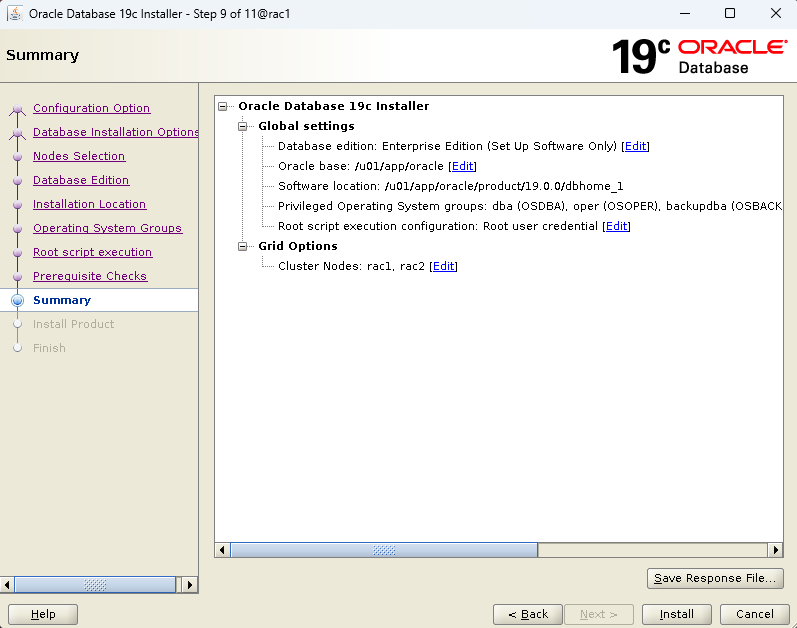This screenshot has width=797, height=628.
Task: Click the Prerequisite Checks step marker dot
Action: tap(17, 276)
